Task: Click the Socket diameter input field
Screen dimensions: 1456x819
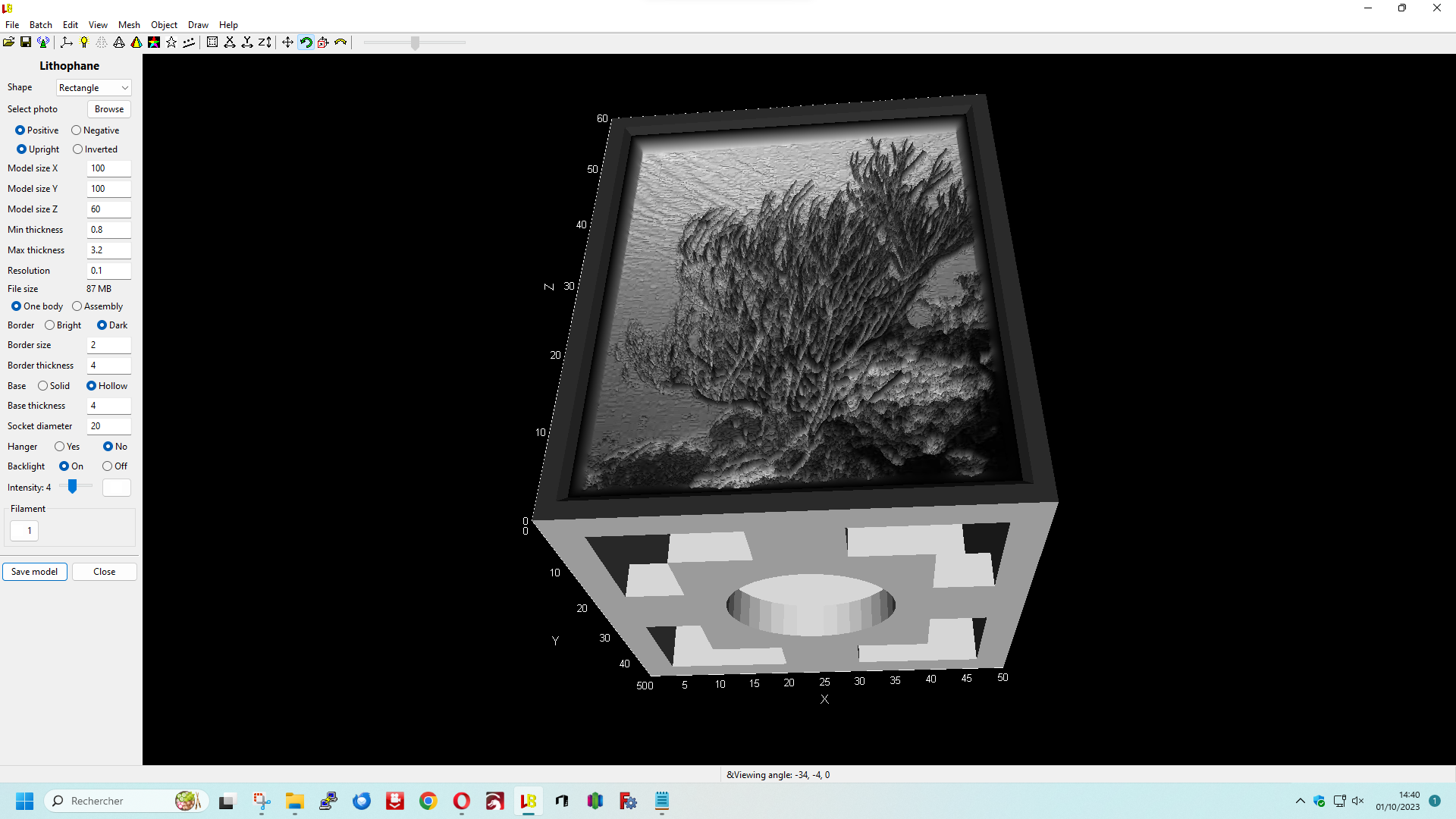Action: pos(108,426)
